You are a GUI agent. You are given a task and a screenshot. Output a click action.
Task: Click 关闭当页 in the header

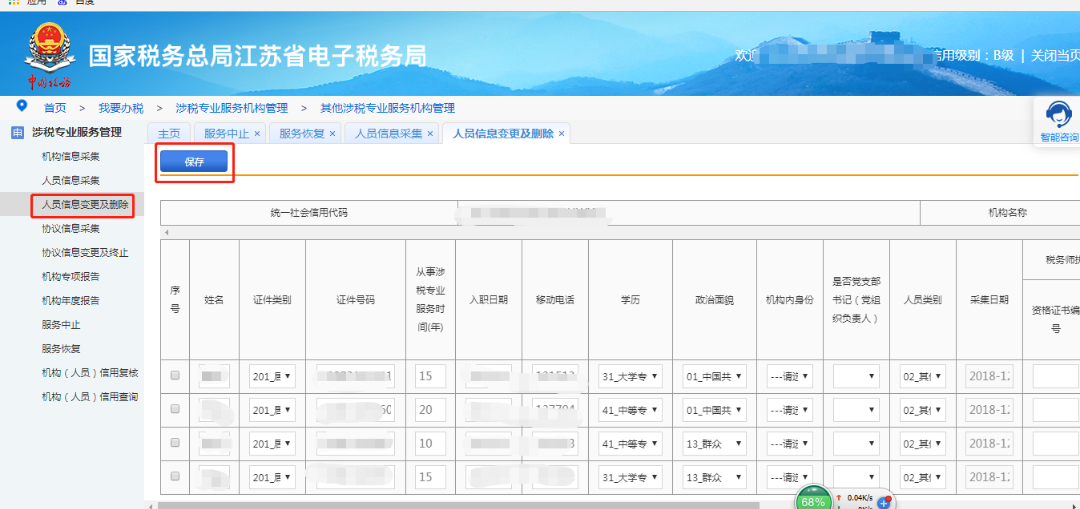[1055, 56]
